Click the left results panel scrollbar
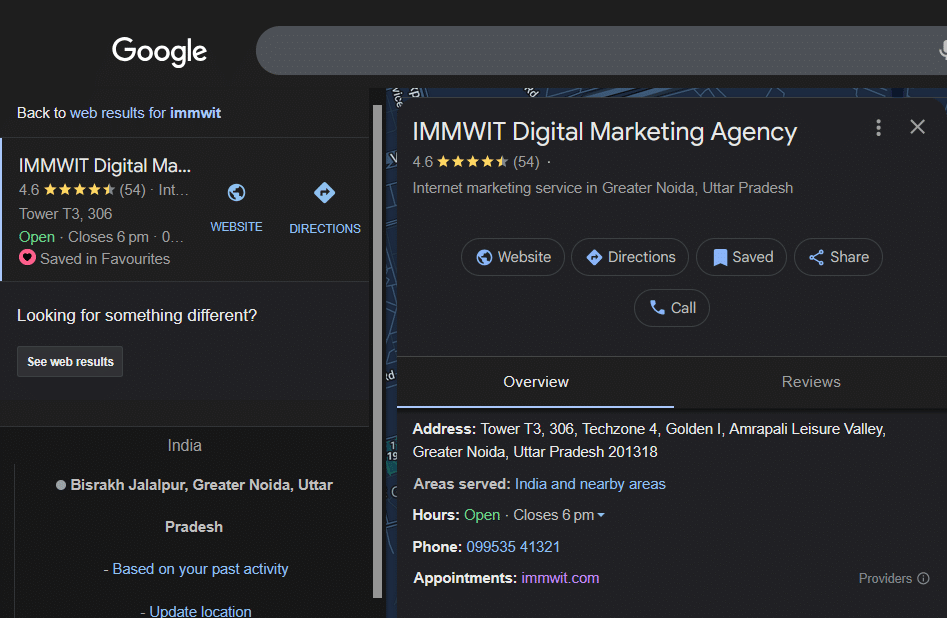 tap(377, 351)
